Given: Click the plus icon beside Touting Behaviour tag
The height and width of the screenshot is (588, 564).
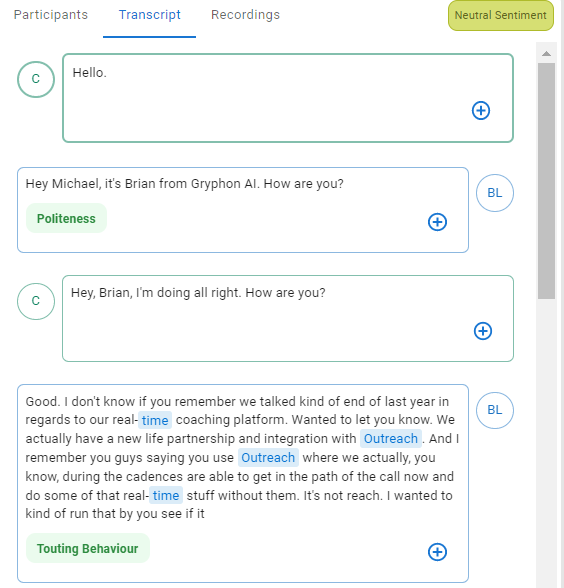Looking at the screenshot, I should (x=437, y=552).
